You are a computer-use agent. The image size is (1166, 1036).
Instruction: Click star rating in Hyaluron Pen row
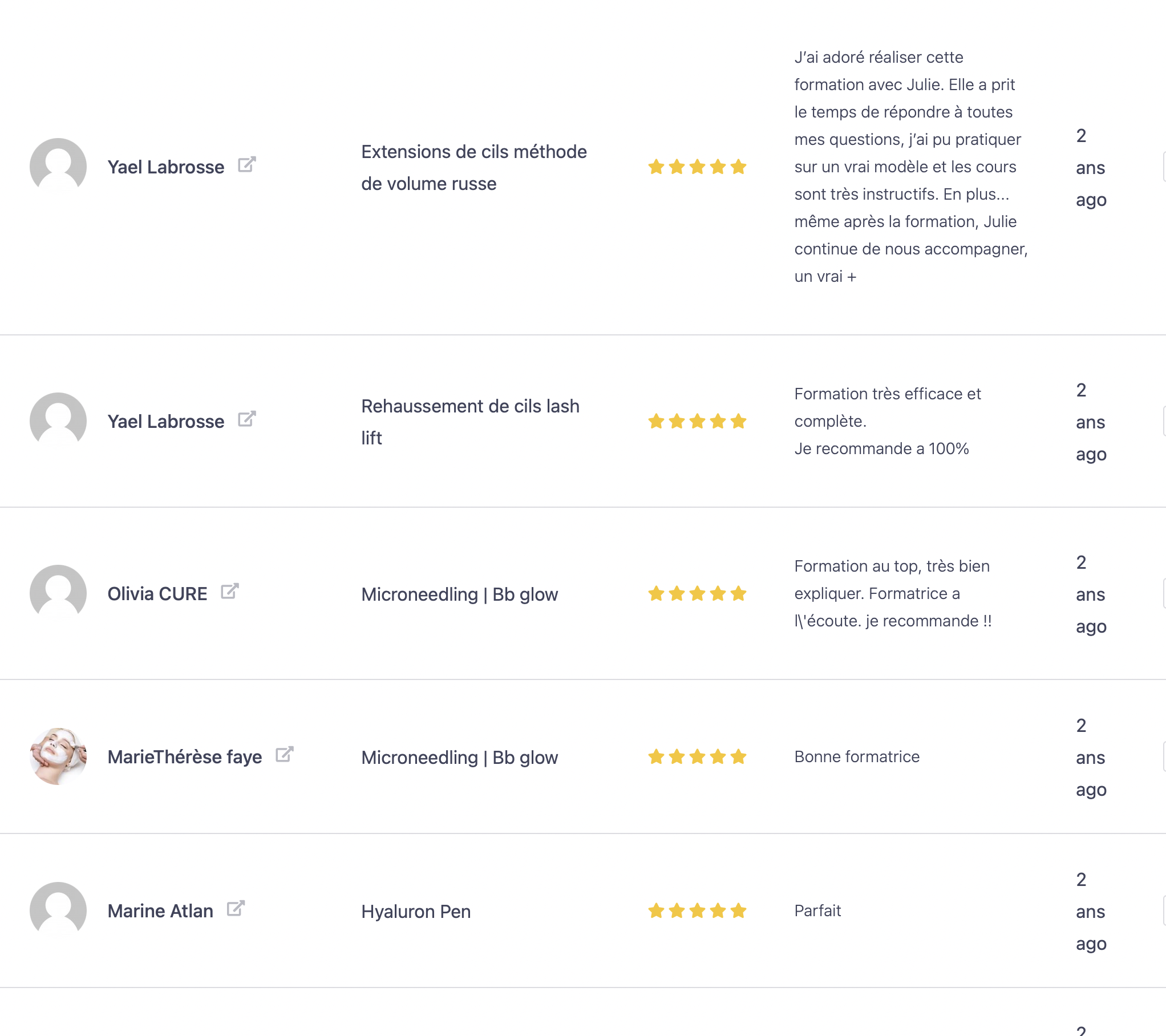point(697,911)
